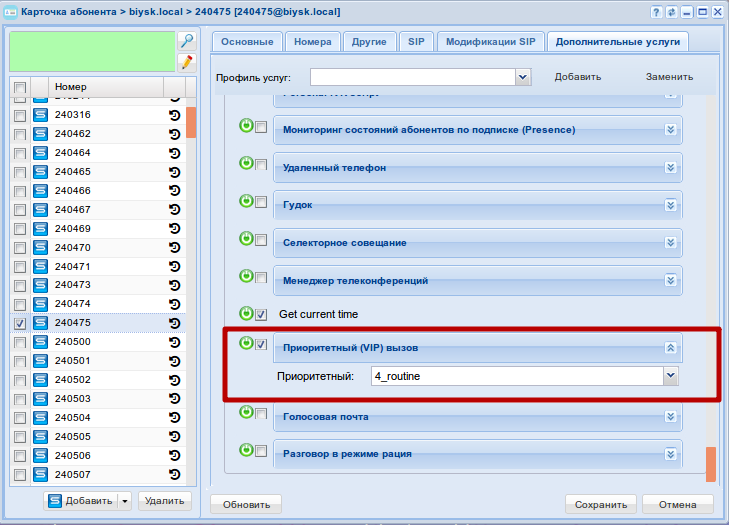The width and height of the screenshot is (729, 525).
Task: Expand the Селекторное совещание panel
Action: click(670, 242)
